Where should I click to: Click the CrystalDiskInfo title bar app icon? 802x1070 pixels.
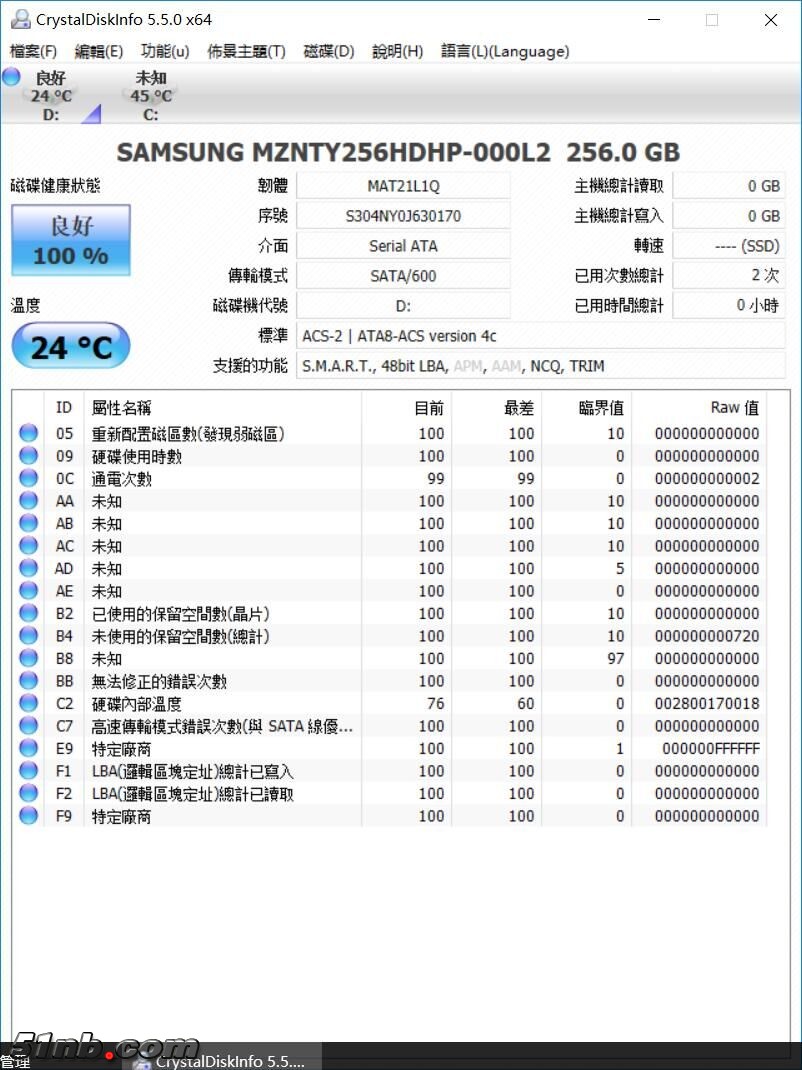pyautogui.click(x=18, y=19)
